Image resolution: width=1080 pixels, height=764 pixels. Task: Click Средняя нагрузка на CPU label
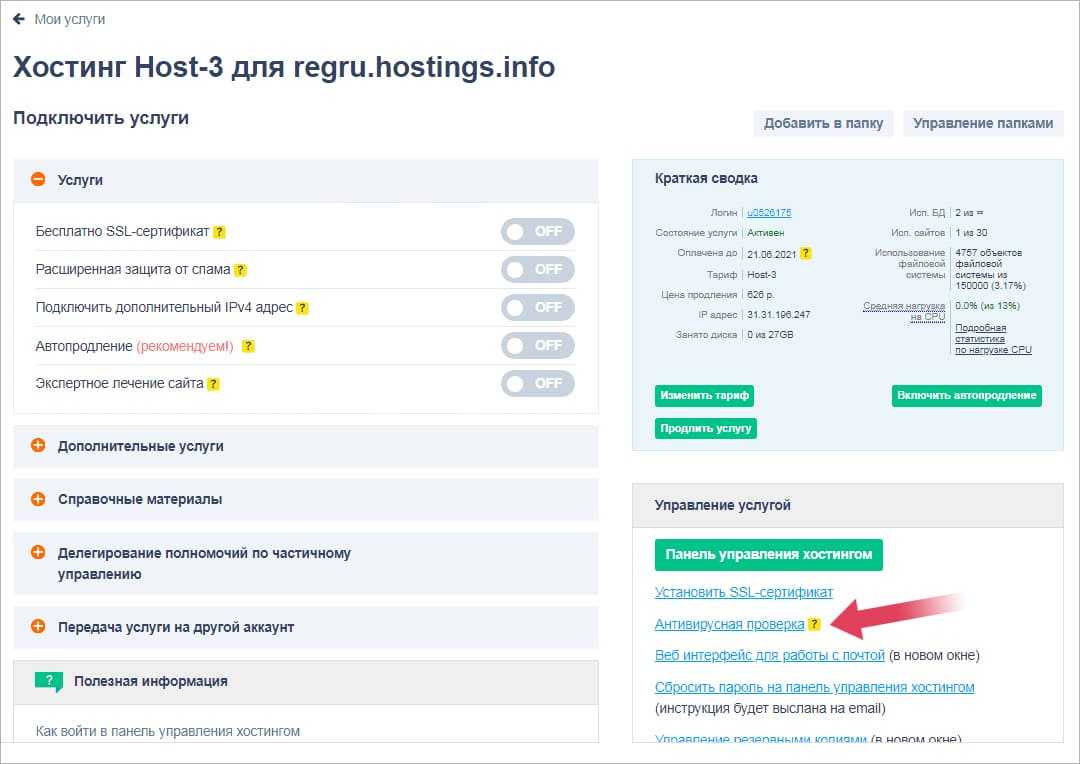[904, 311]
